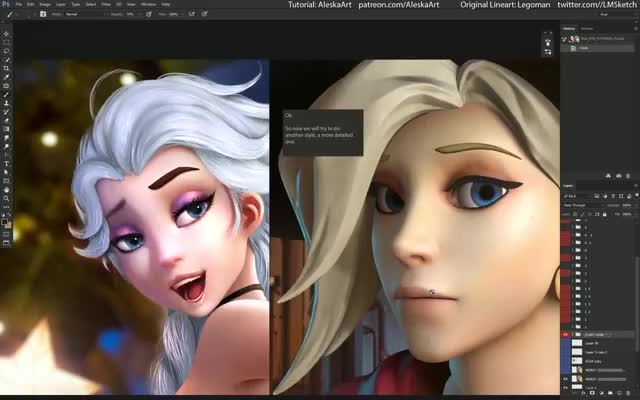
Task: Toggle pressure for size in options bar
Action: pyautogui.click(x=204, y=14)
